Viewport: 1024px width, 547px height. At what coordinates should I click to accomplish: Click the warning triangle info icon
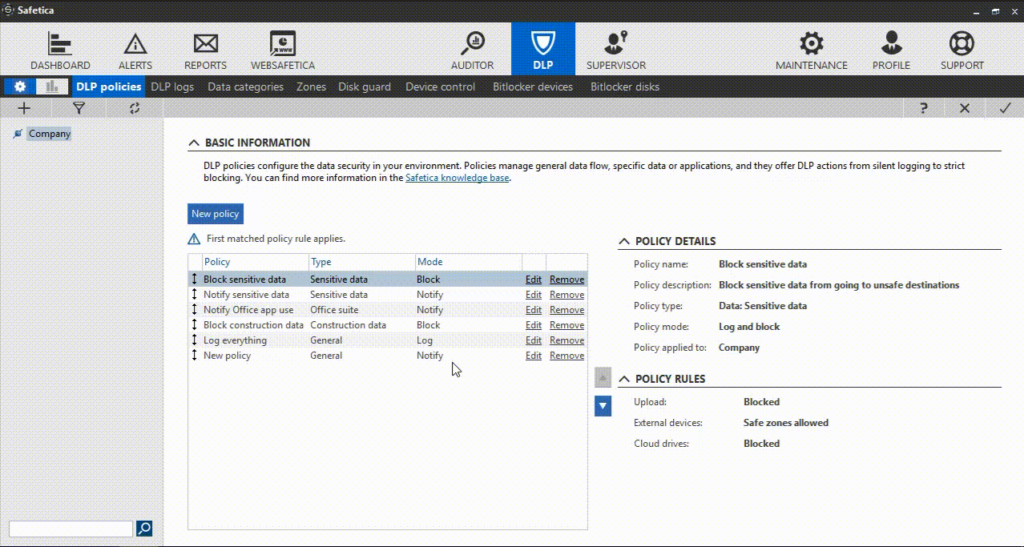point(194,239)
